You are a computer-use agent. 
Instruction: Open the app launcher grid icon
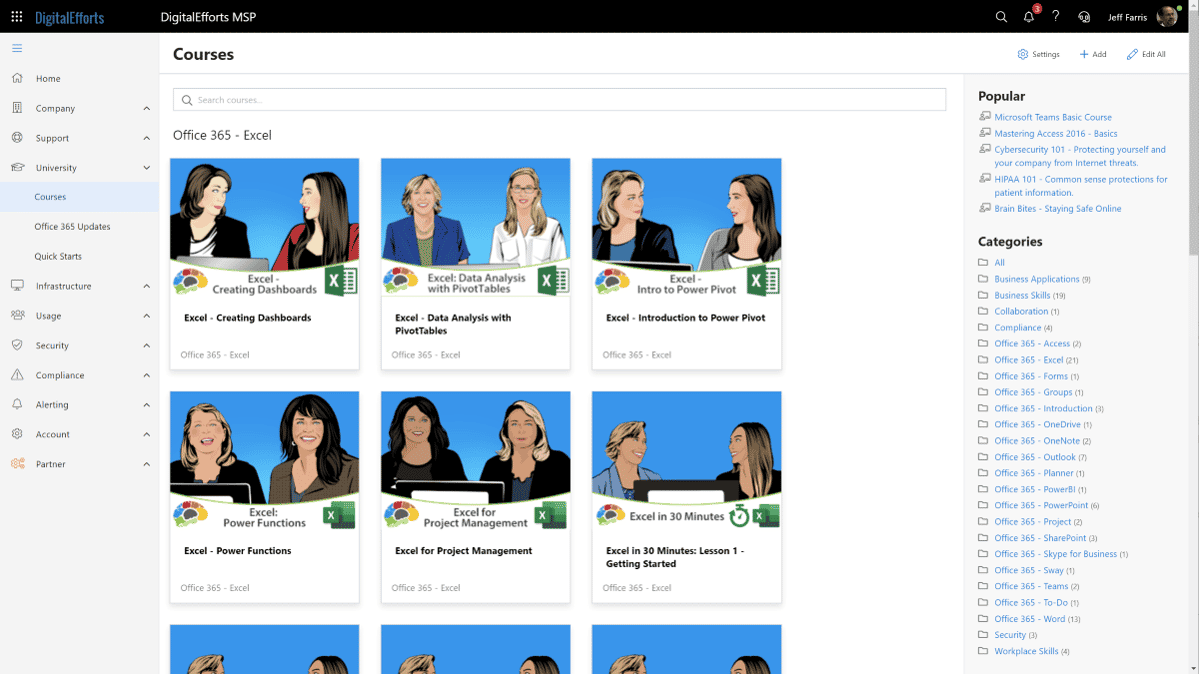pyautogui.click(x=17, y=17)
